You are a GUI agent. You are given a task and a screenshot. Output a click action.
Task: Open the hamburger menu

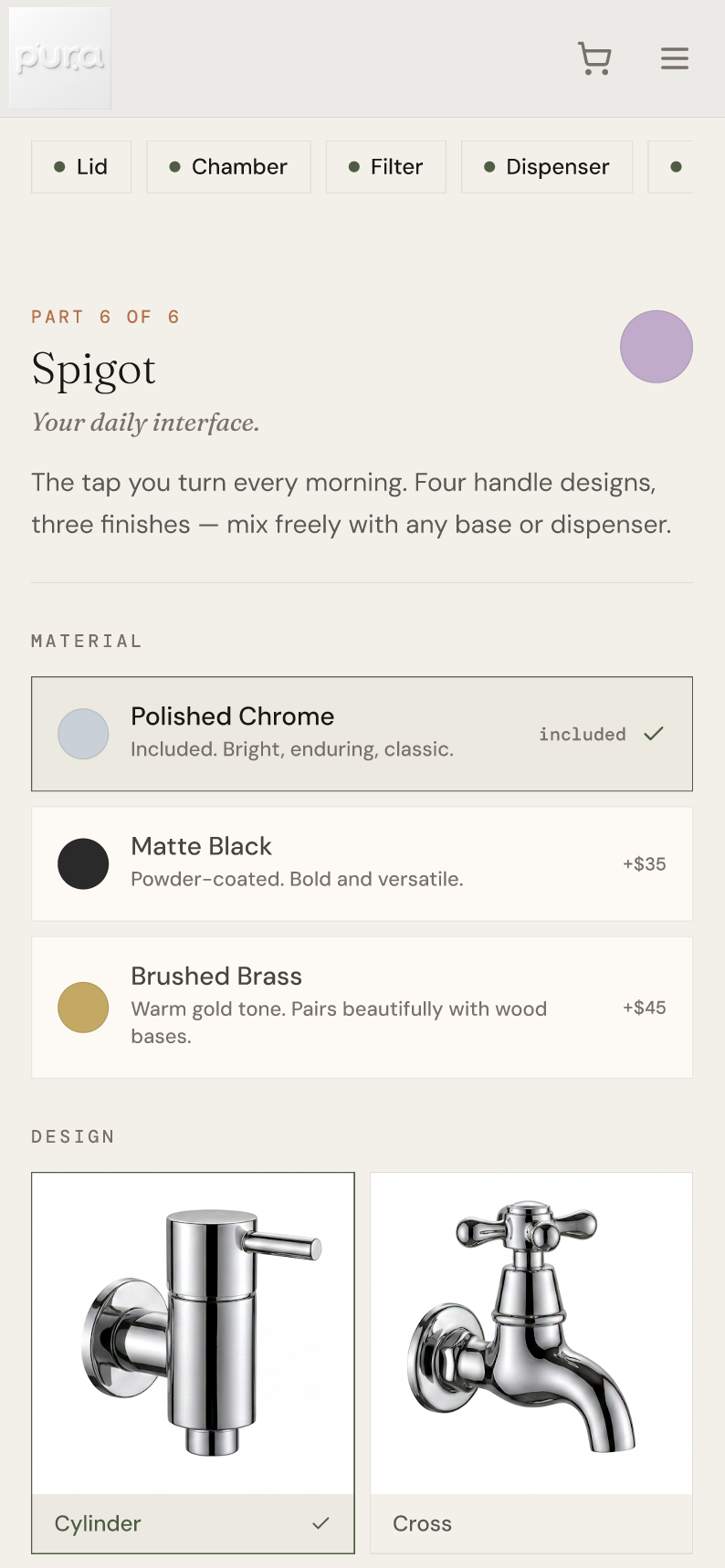[x=675, y=58]
